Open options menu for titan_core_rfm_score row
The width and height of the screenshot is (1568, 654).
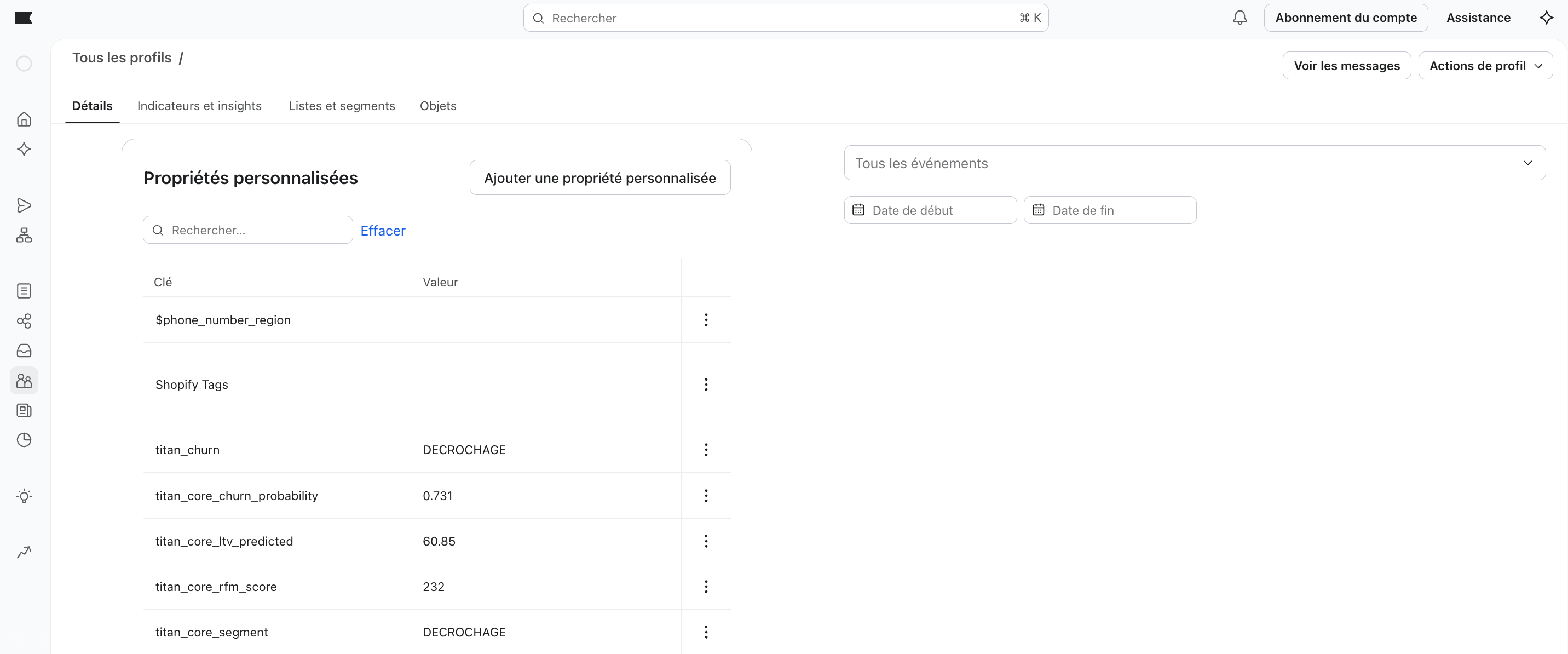point(706,587)
